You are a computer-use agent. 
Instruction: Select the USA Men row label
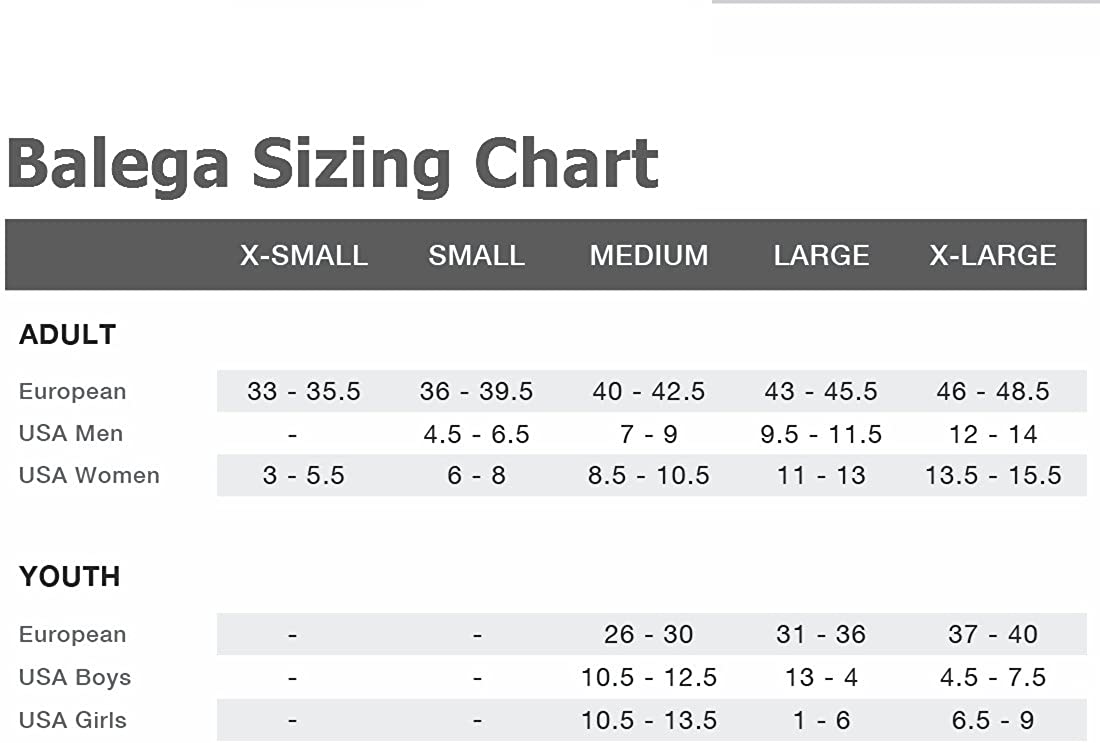(71, 434)
